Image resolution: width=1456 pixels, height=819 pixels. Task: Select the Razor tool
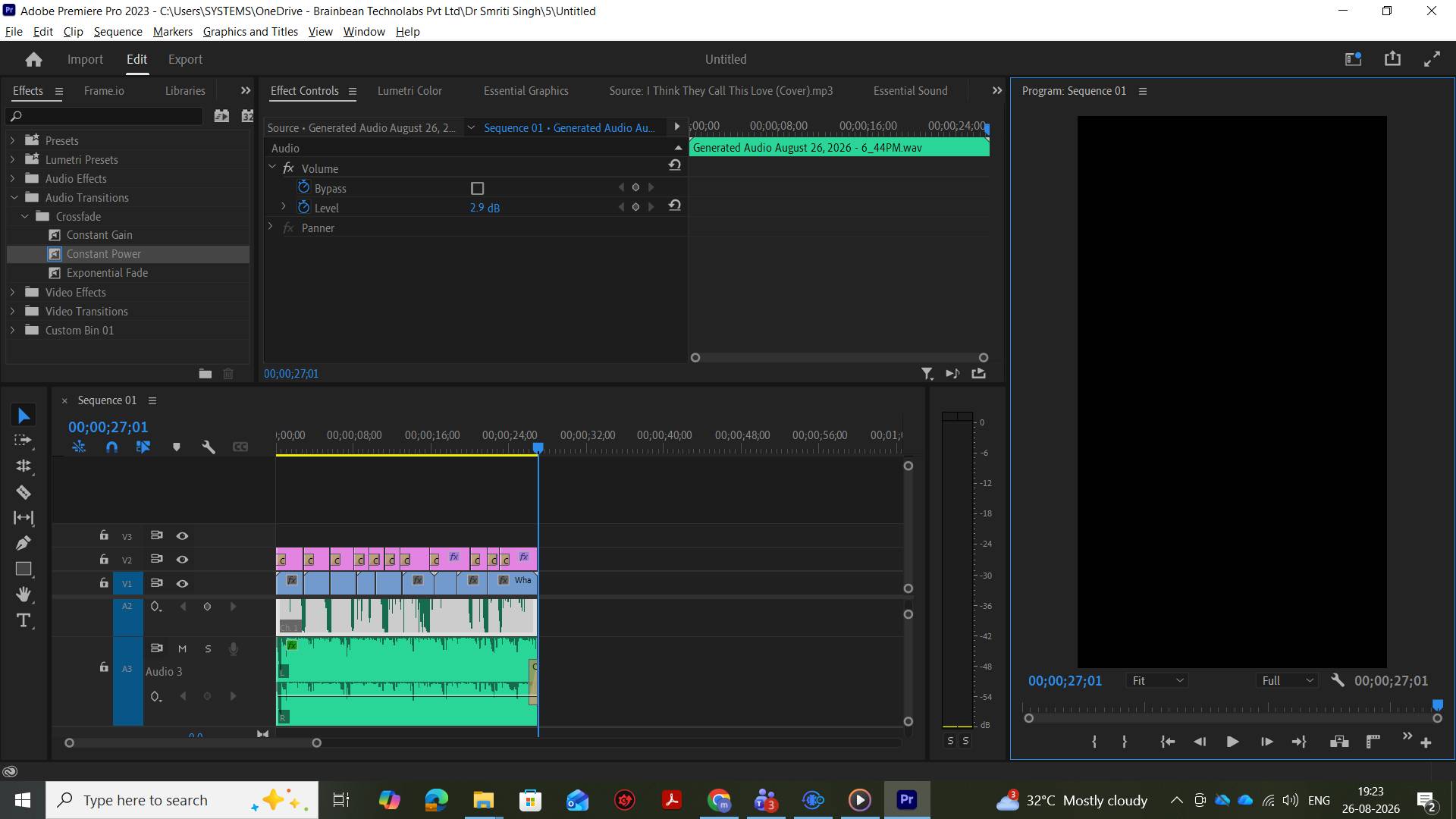click(x=24, y=492)
